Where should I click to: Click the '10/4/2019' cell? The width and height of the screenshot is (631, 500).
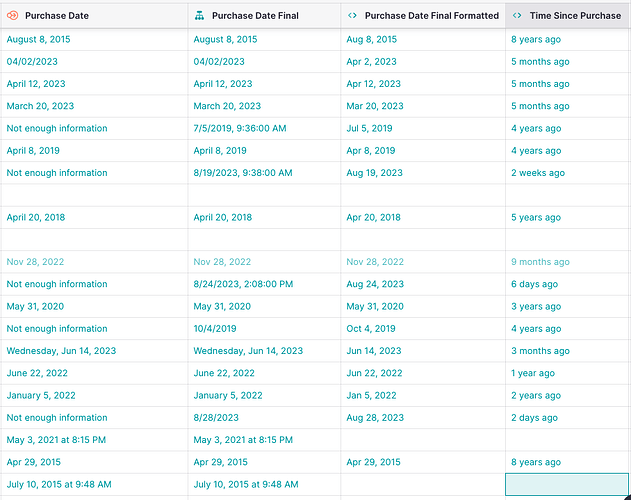tap(264, 329)
